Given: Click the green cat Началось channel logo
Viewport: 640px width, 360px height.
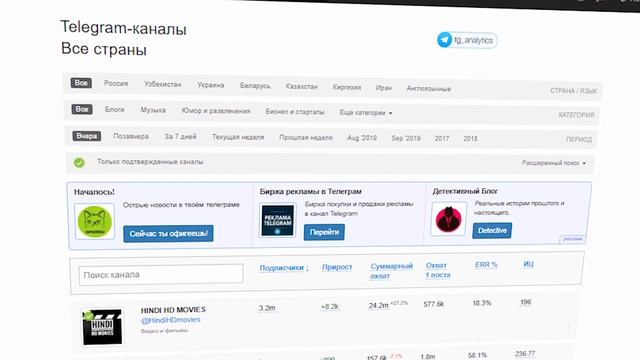Looking at the screenshot, I should tap(95, 222).
